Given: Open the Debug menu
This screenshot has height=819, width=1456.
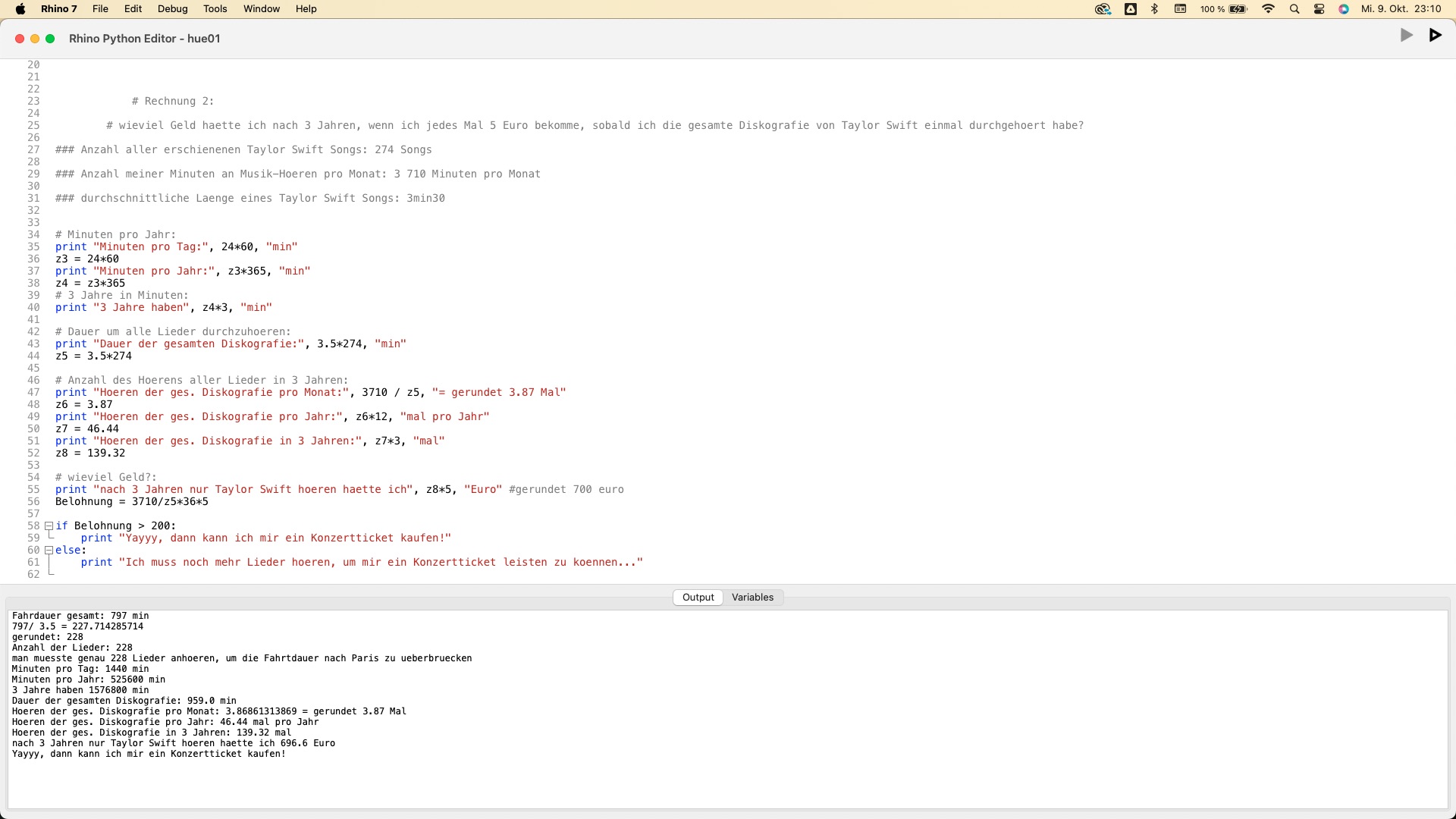Looking at the screenshot, I should tap(172, 9).
